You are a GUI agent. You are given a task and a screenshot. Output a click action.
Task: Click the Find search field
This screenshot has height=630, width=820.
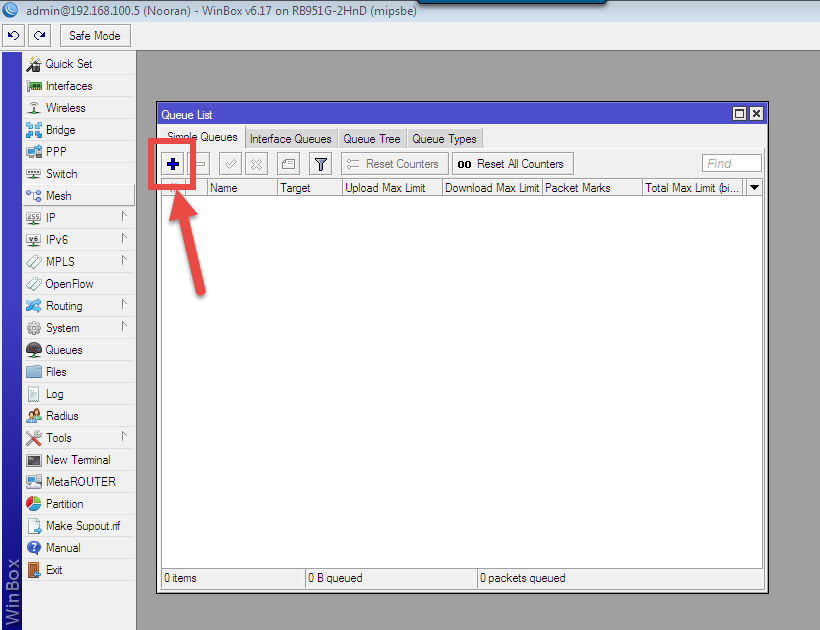pyautogui.click(x=732, y=164)
